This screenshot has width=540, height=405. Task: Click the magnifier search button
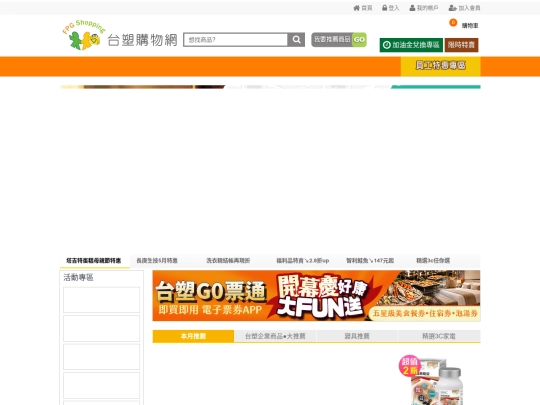pyautogui.click(x=296, y=40)
